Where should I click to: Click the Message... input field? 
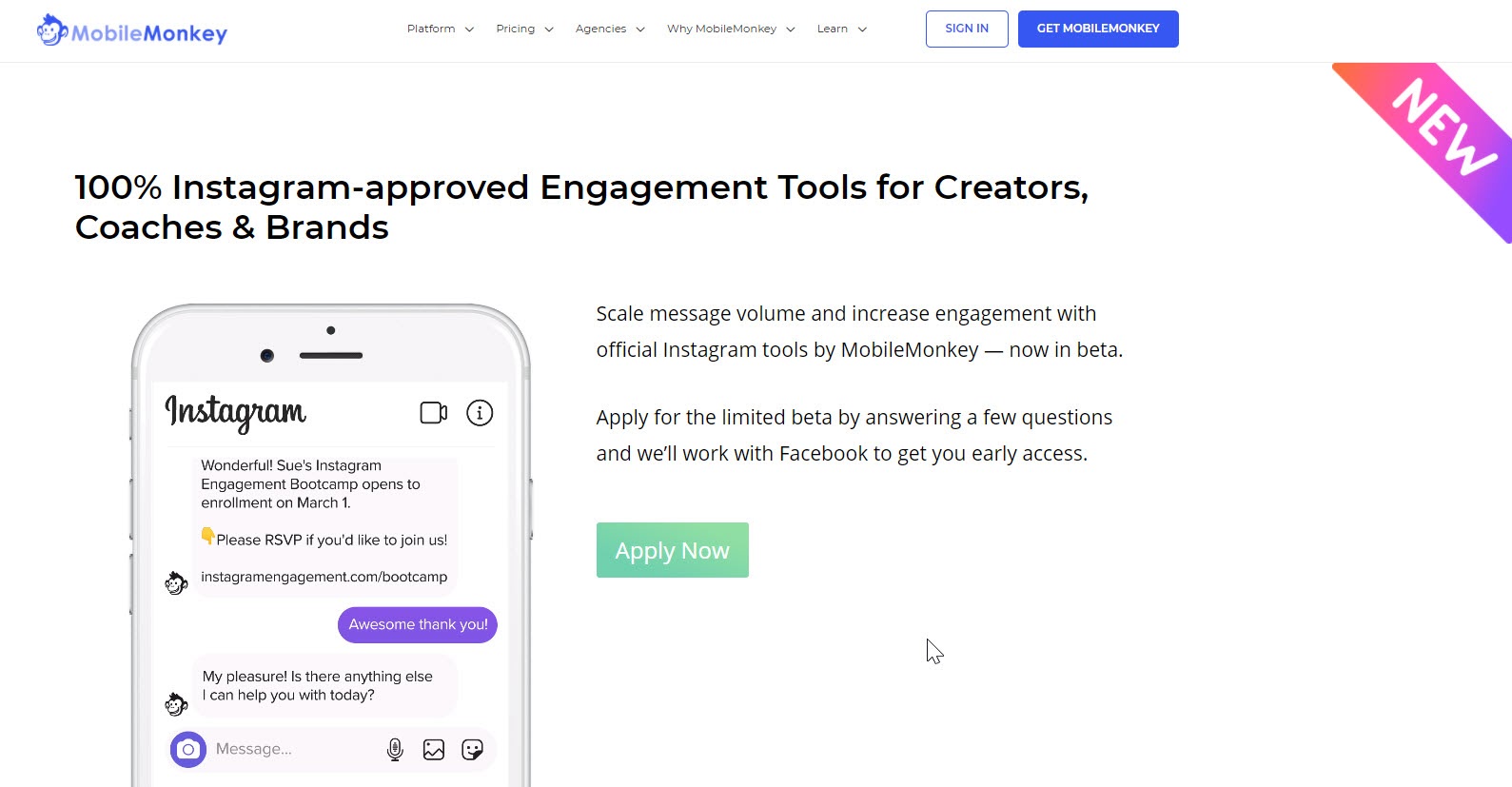point(332,750)
